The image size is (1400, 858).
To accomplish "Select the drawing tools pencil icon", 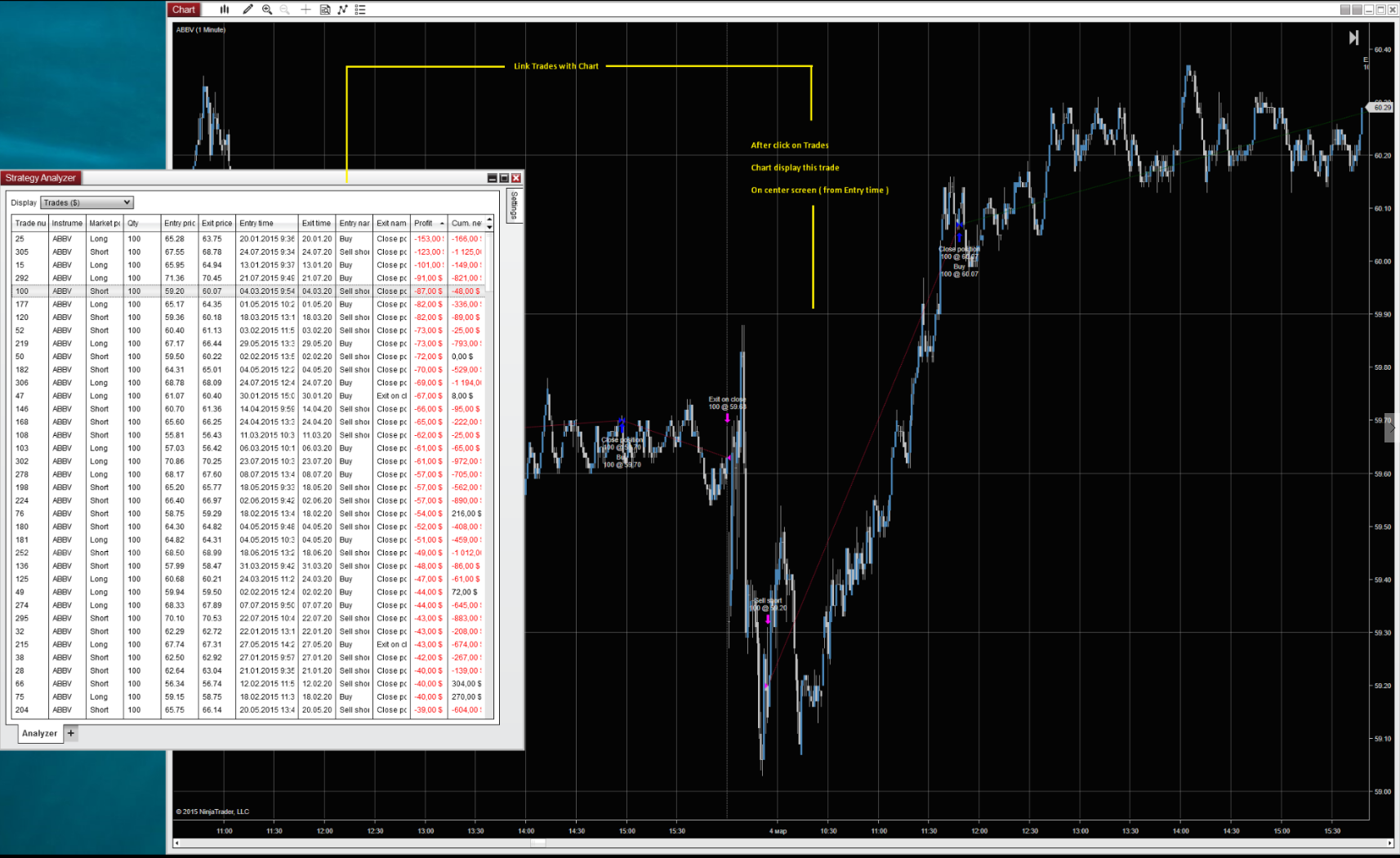I will (247, 10).
